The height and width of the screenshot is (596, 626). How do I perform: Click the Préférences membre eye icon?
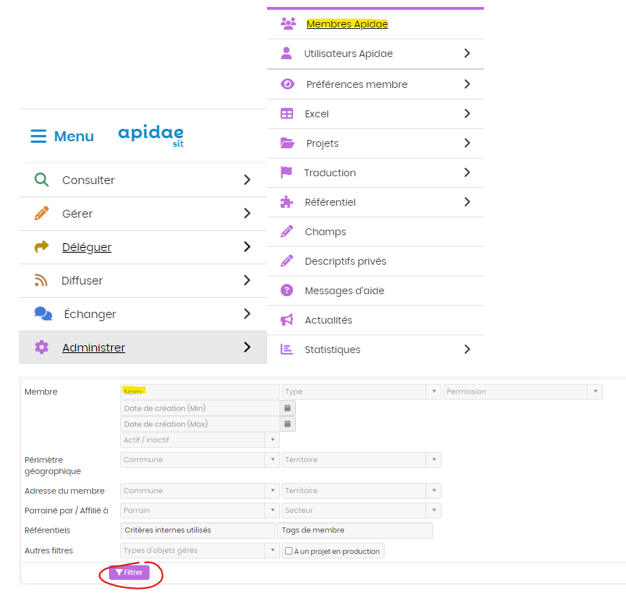click(287, 84)
